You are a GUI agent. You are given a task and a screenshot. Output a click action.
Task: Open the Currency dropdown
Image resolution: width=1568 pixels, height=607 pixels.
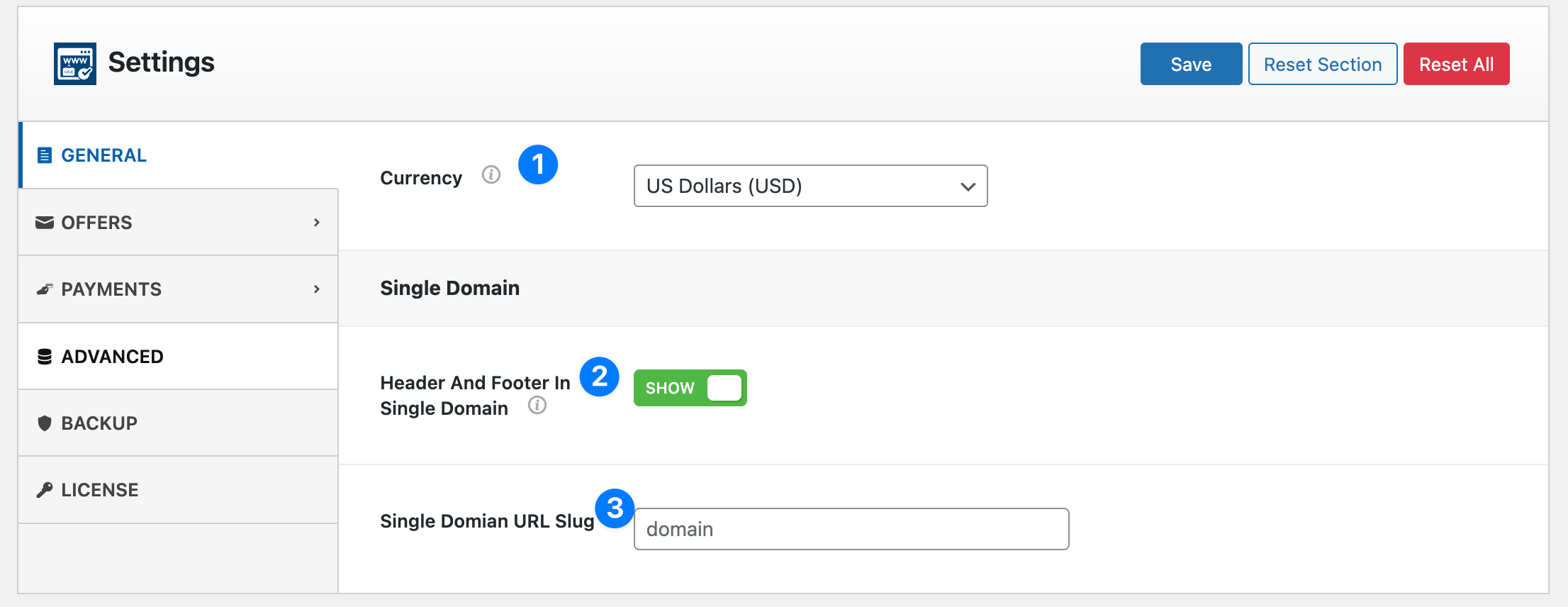810,186
